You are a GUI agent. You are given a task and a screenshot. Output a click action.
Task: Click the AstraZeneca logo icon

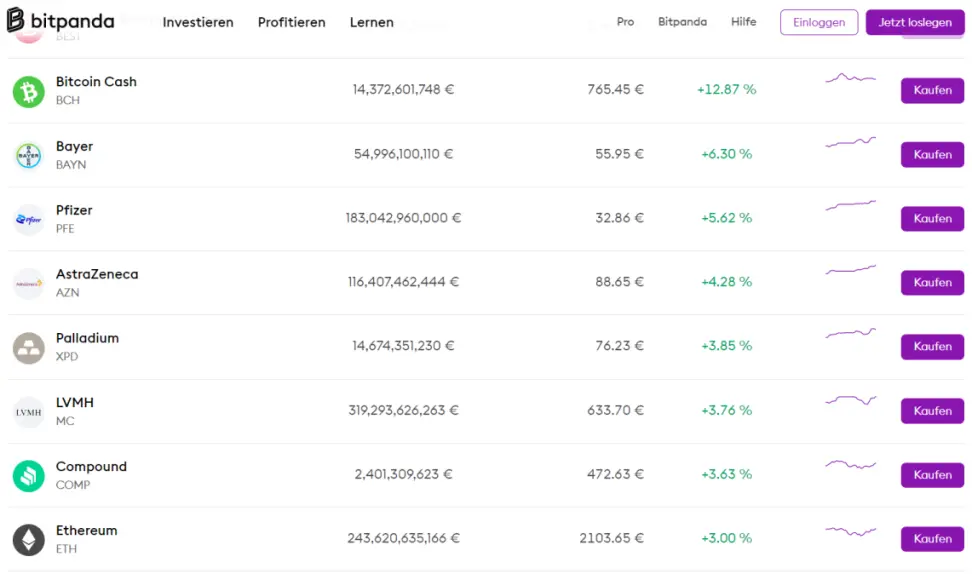[x=29, y=284]
